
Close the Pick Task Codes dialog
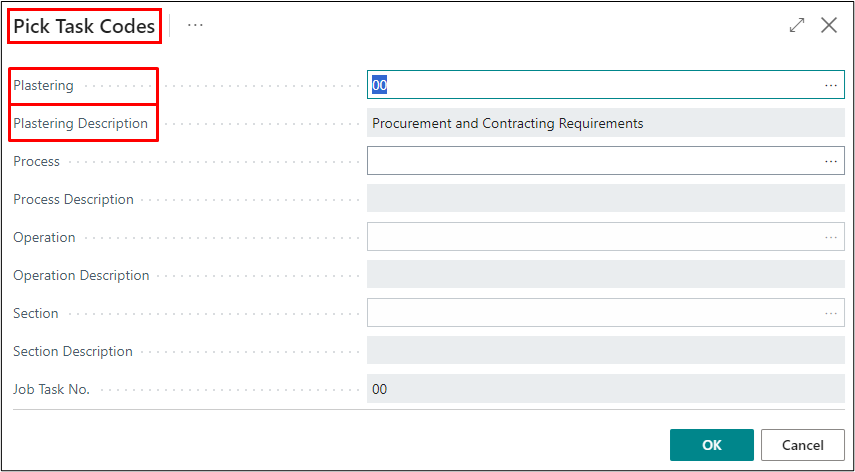point(829,26)
